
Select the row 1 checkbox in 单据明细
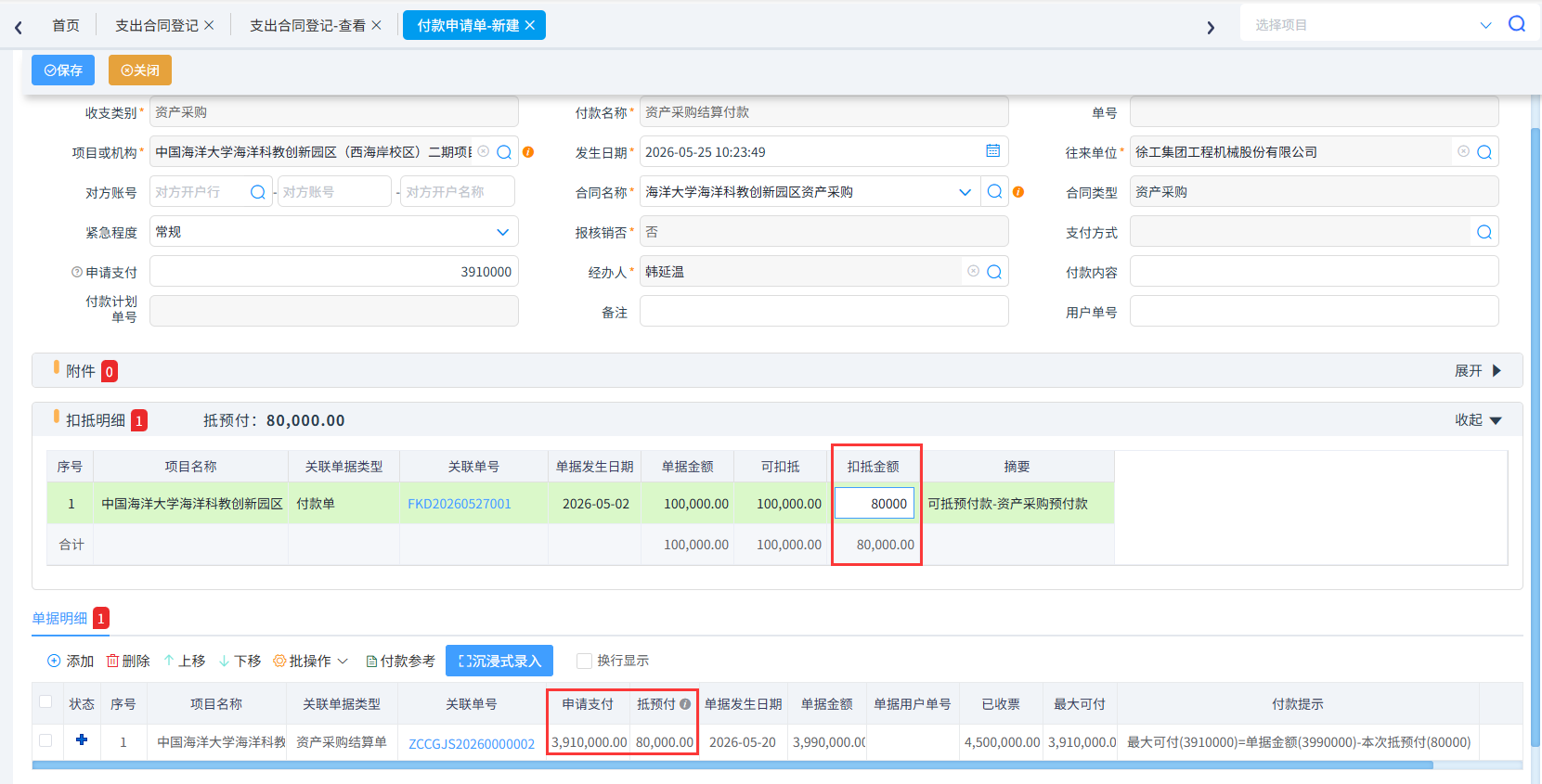click(x=45, y=740)
